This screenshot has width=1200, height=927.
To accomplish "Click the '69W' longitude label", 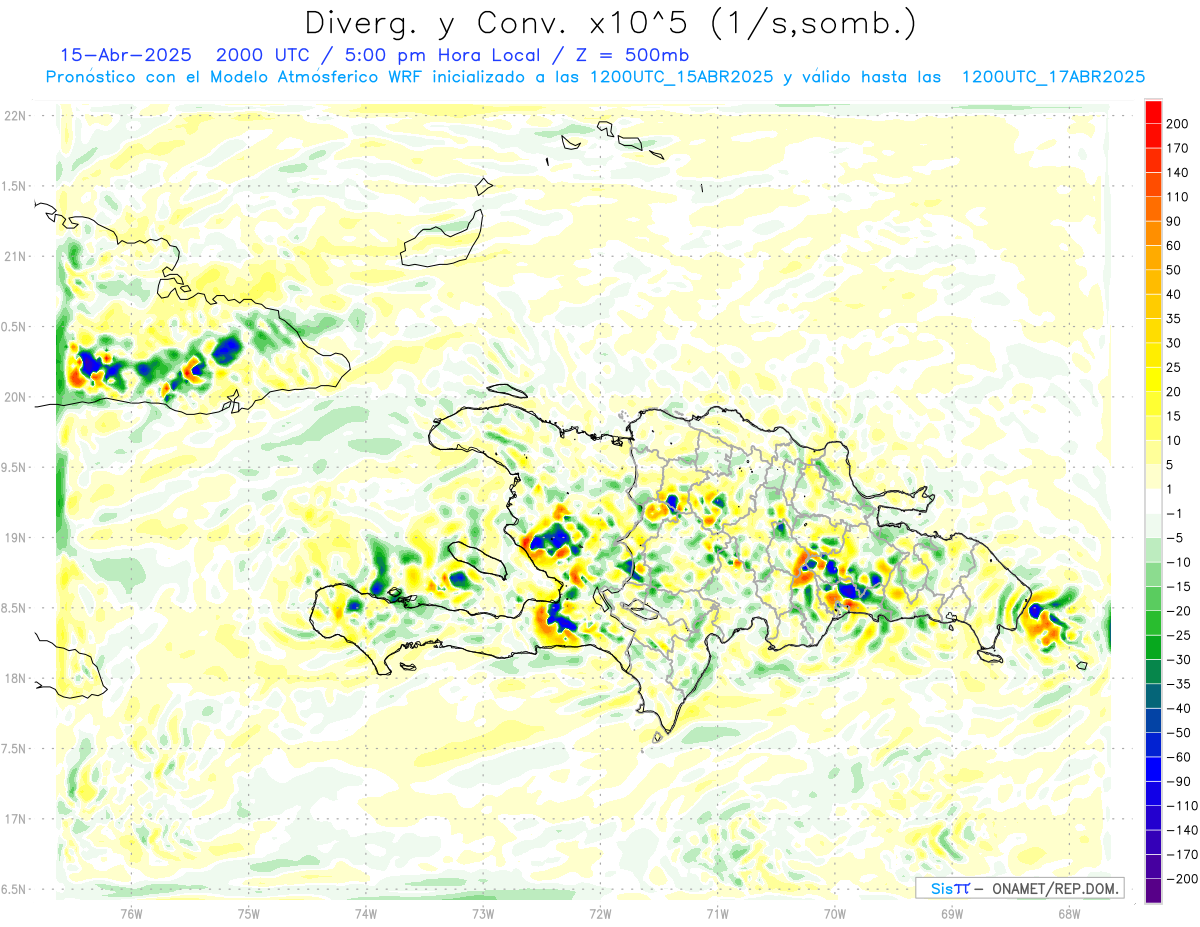I will (952, 913).
